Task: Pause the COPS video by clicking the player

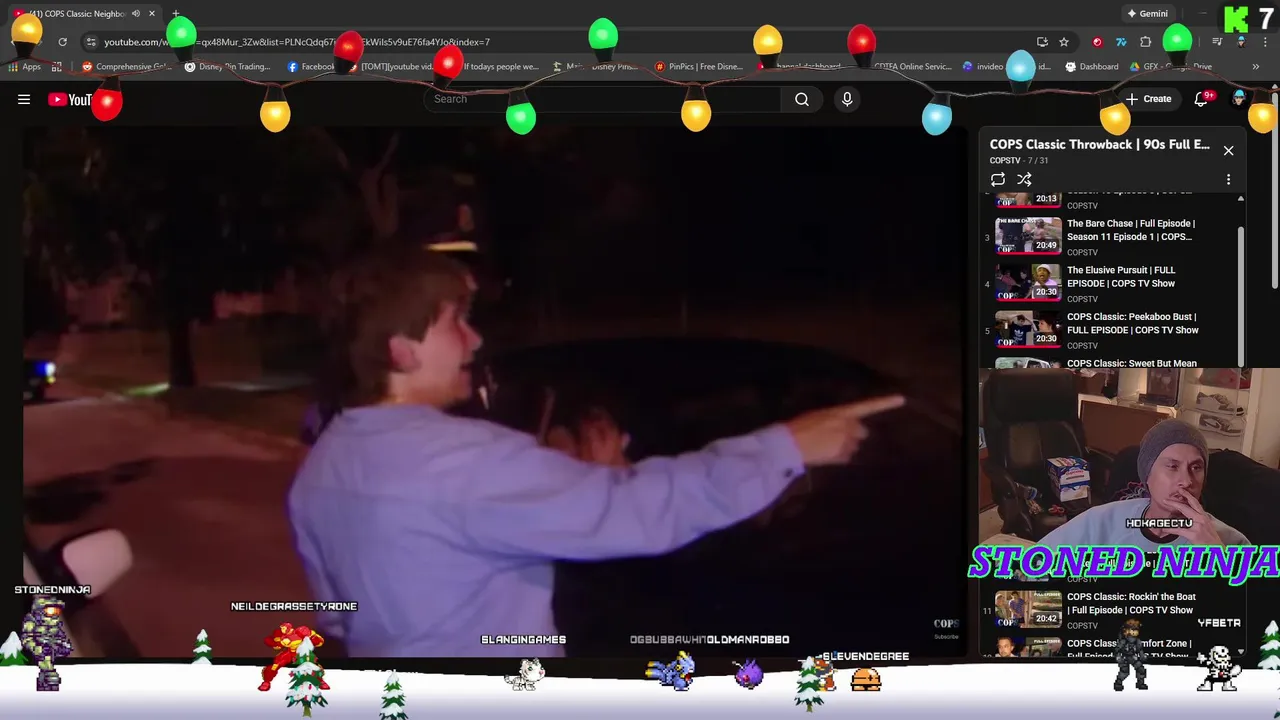Action: click(x=494, y=390)
